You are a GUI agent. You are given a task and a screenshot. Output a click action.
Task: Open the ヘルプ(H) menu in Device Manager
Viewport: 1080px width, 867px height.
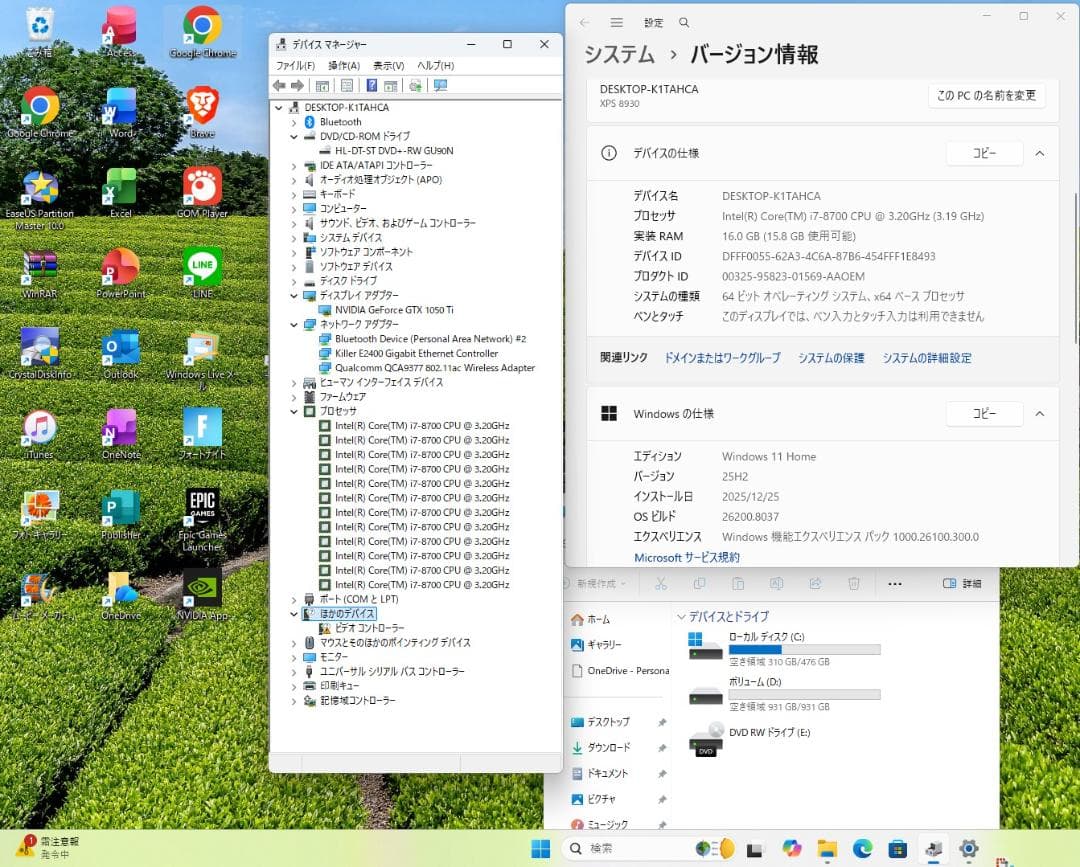point(436,65)
